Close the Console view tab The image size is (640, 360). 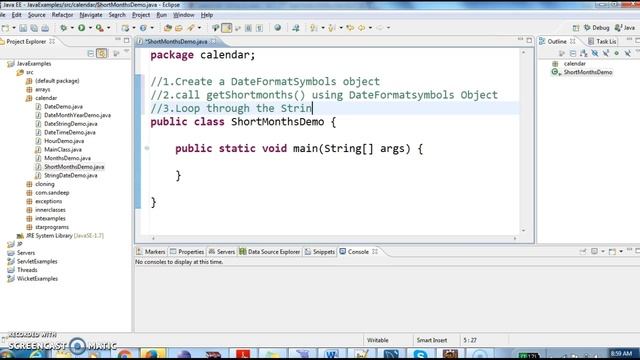(x=375, y=251)
